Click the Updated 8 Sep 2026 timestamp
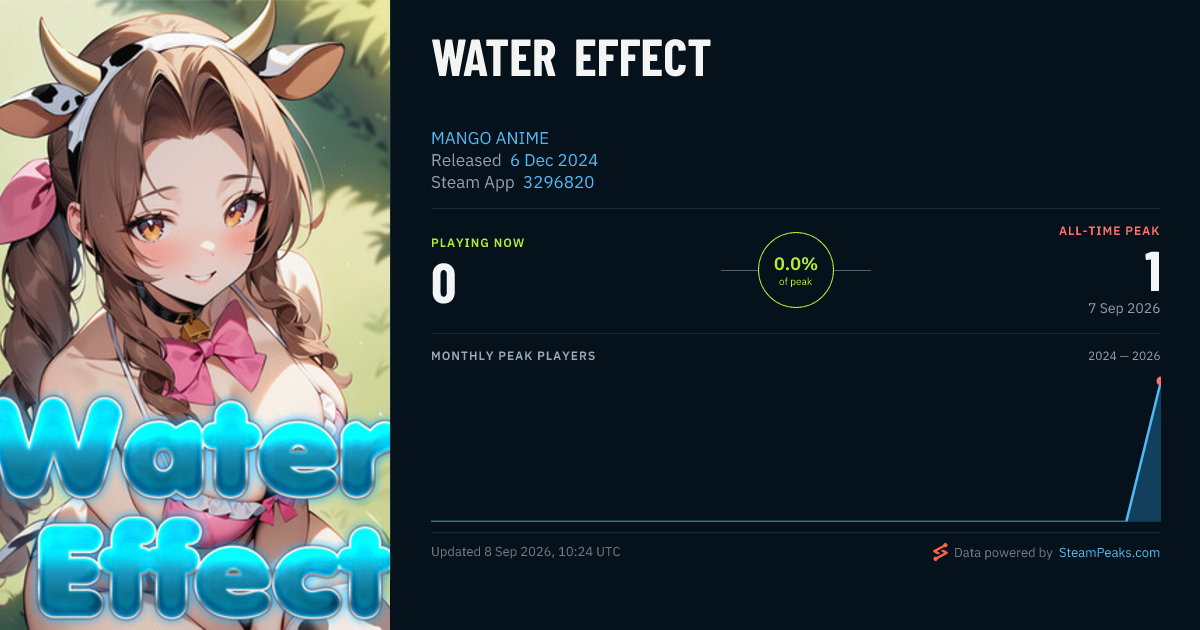1200x630 pixels. pyautogui.click(x=526, y=551)
